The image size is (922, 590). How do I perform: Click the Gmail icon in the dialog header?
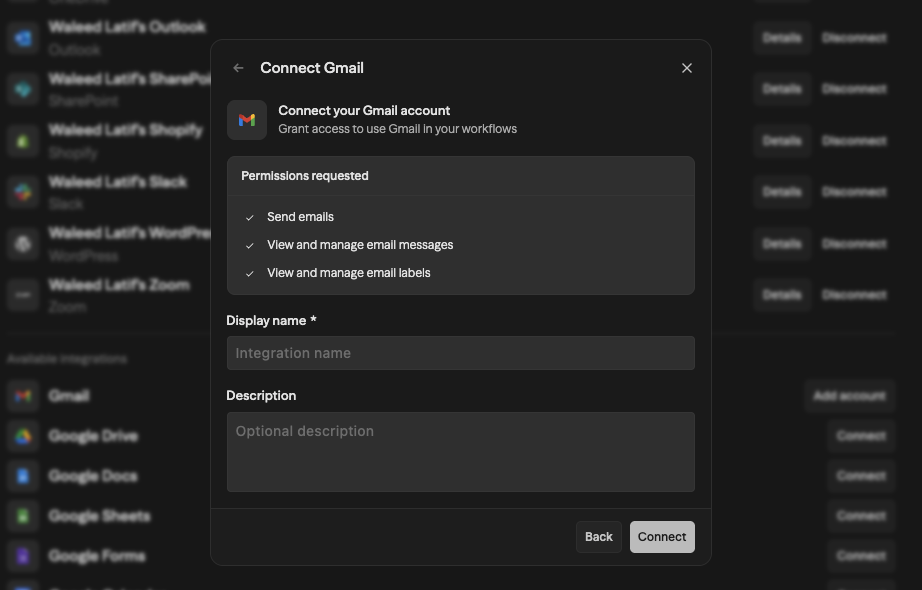[247, 119]
